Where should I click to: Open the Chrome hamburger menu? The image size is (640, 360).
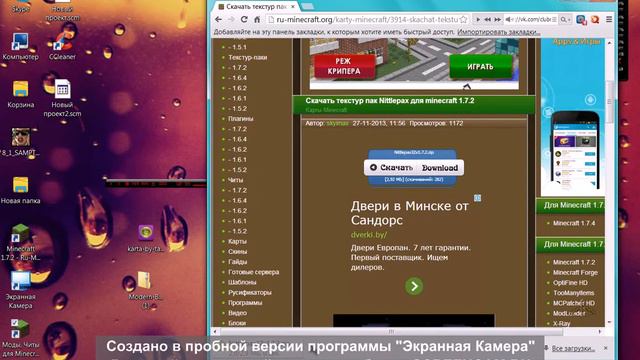609,19
